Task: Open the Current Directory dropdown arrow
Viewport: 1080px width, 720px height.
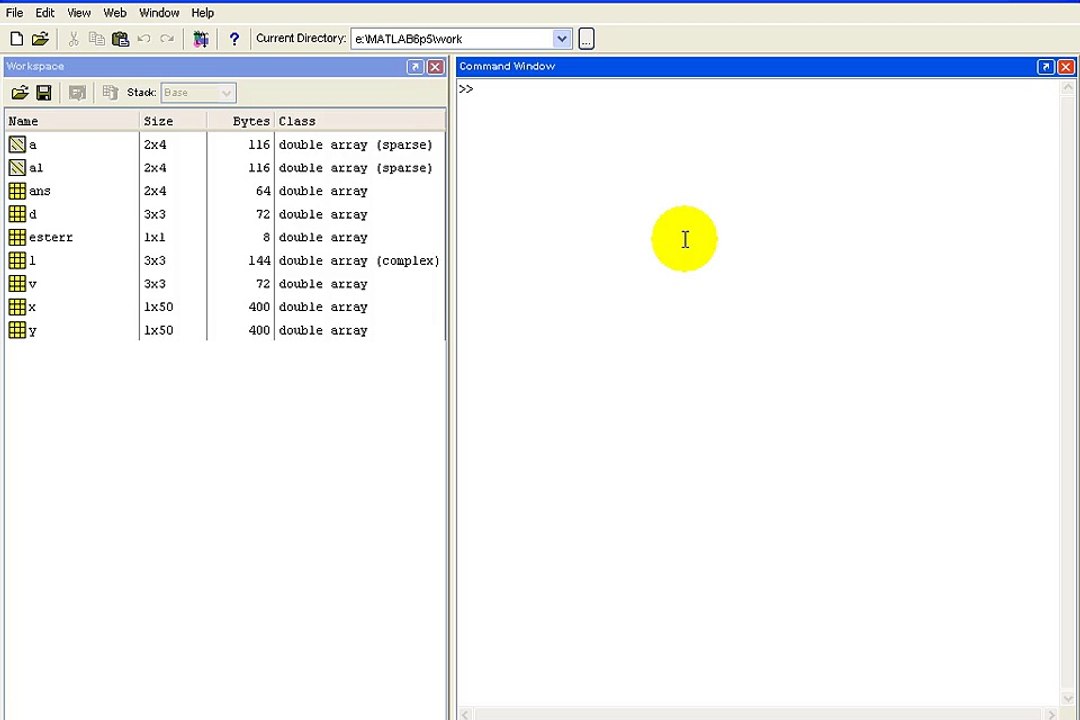Action: (562, 39)
